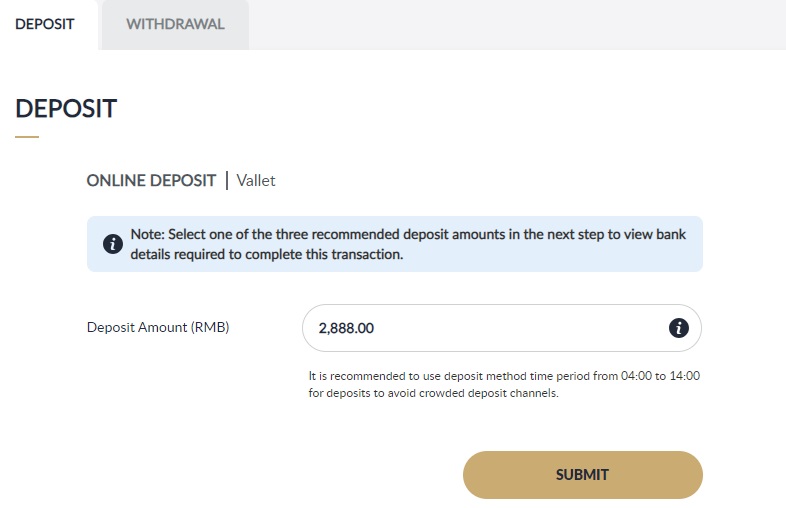Click the Deposit Amount (RMB) label
786x508 pixels.
[x=158, y=327]
